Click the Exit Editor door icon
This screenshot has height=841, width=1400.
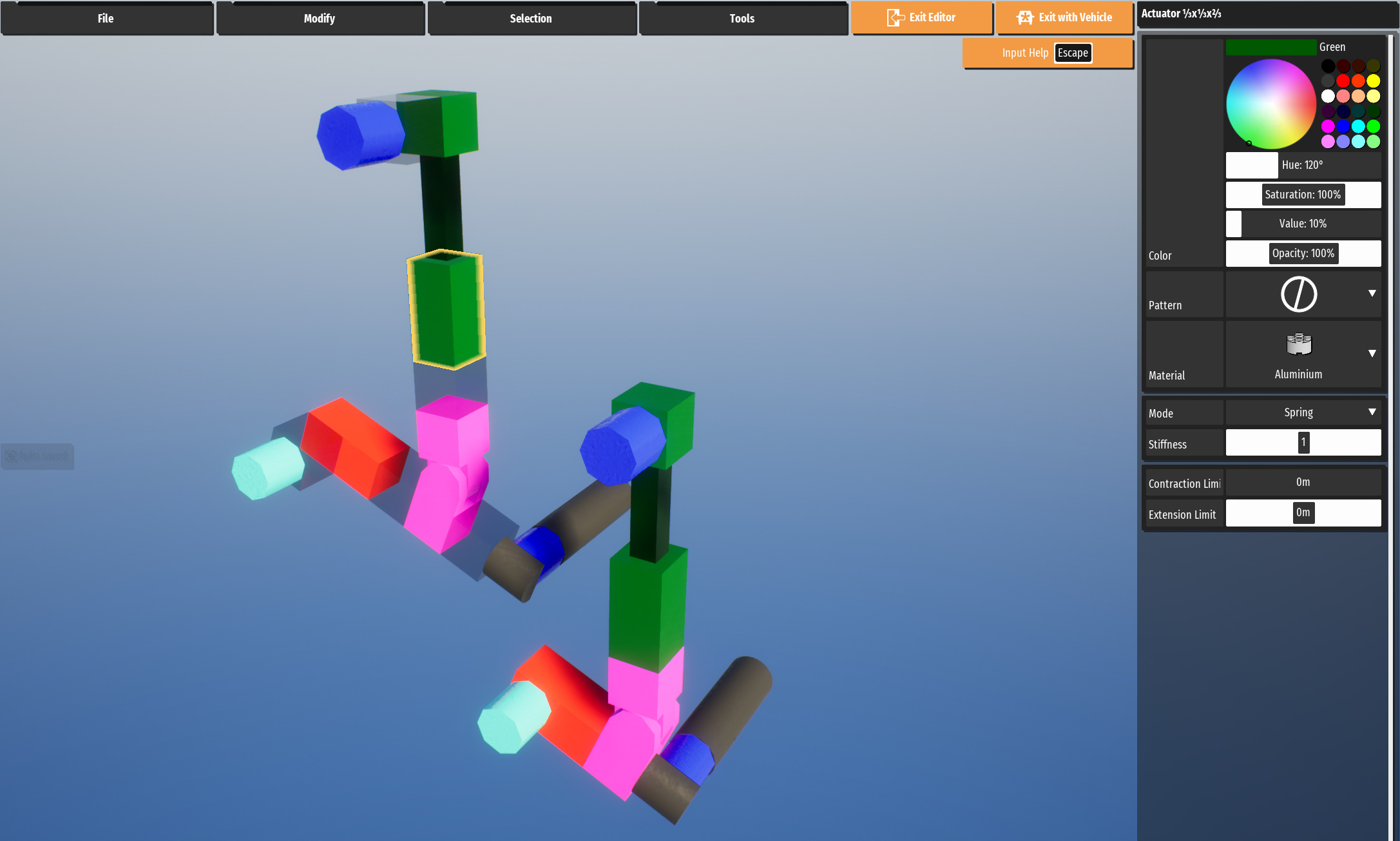pos(895,17)
